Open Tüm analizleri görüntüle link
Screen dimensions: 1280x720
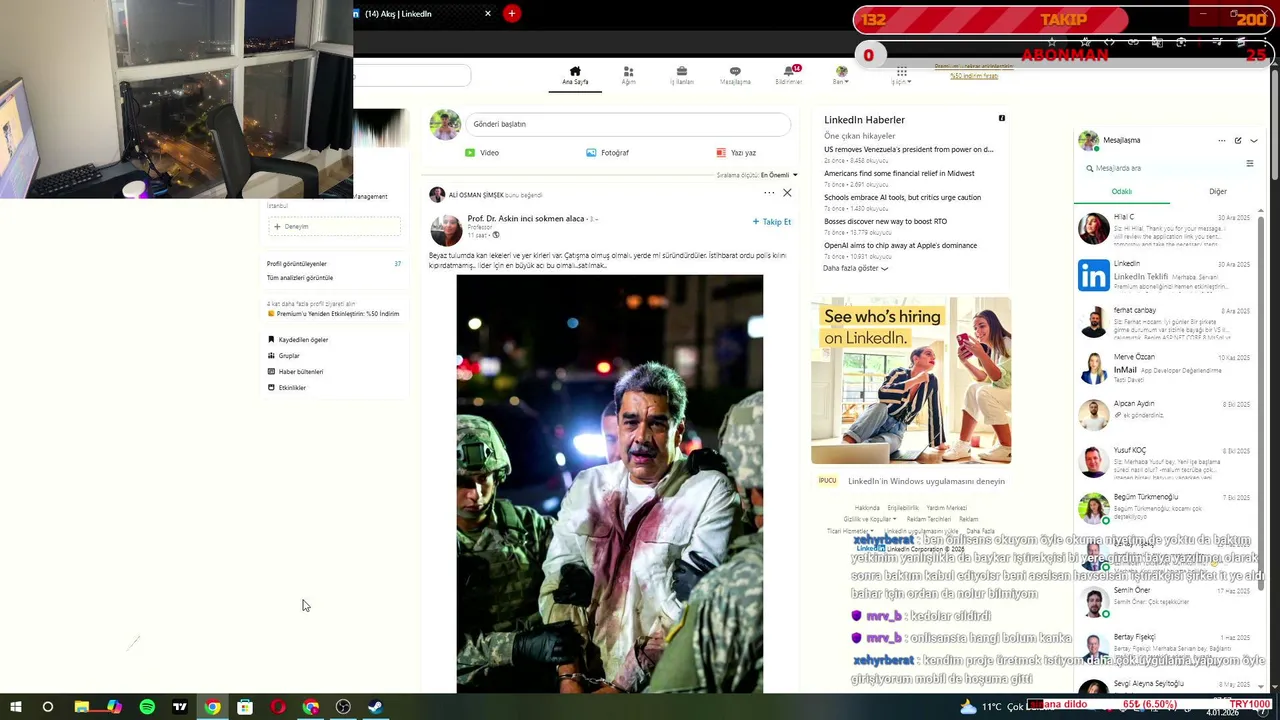click(x=300, y=278)
